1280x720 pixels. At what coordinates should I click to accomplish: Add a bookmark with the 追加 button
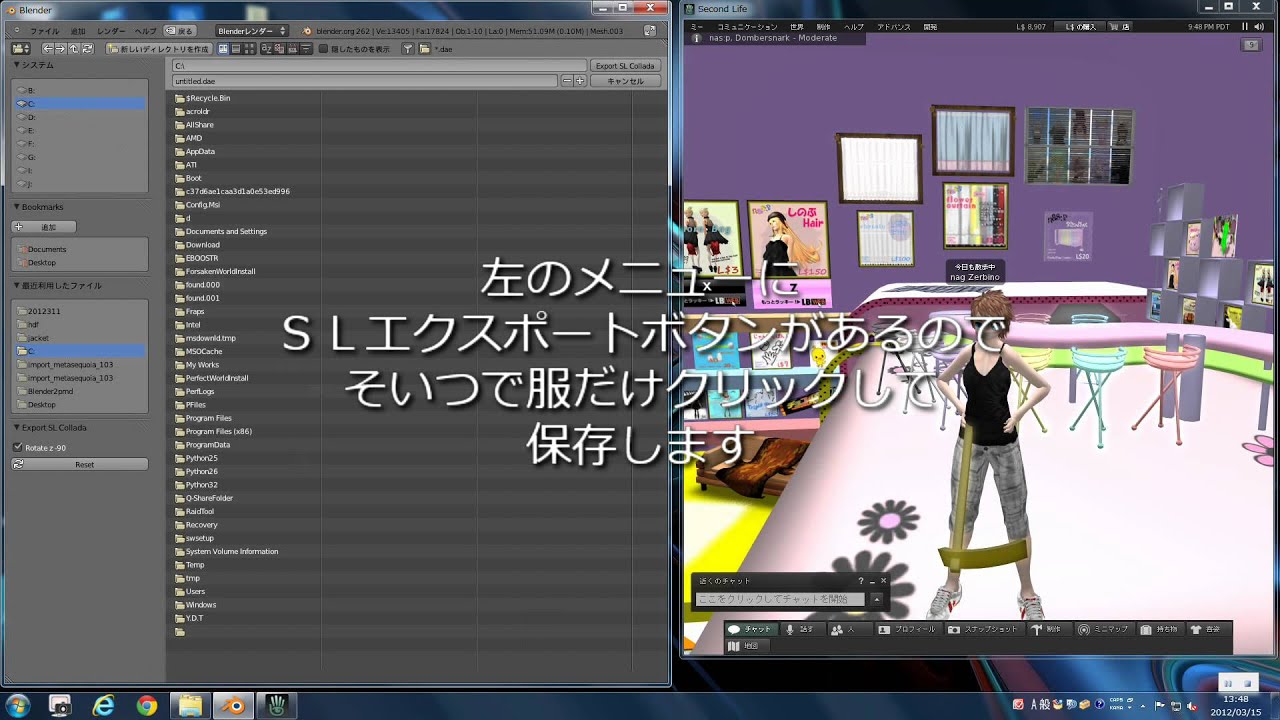(44, 227)
